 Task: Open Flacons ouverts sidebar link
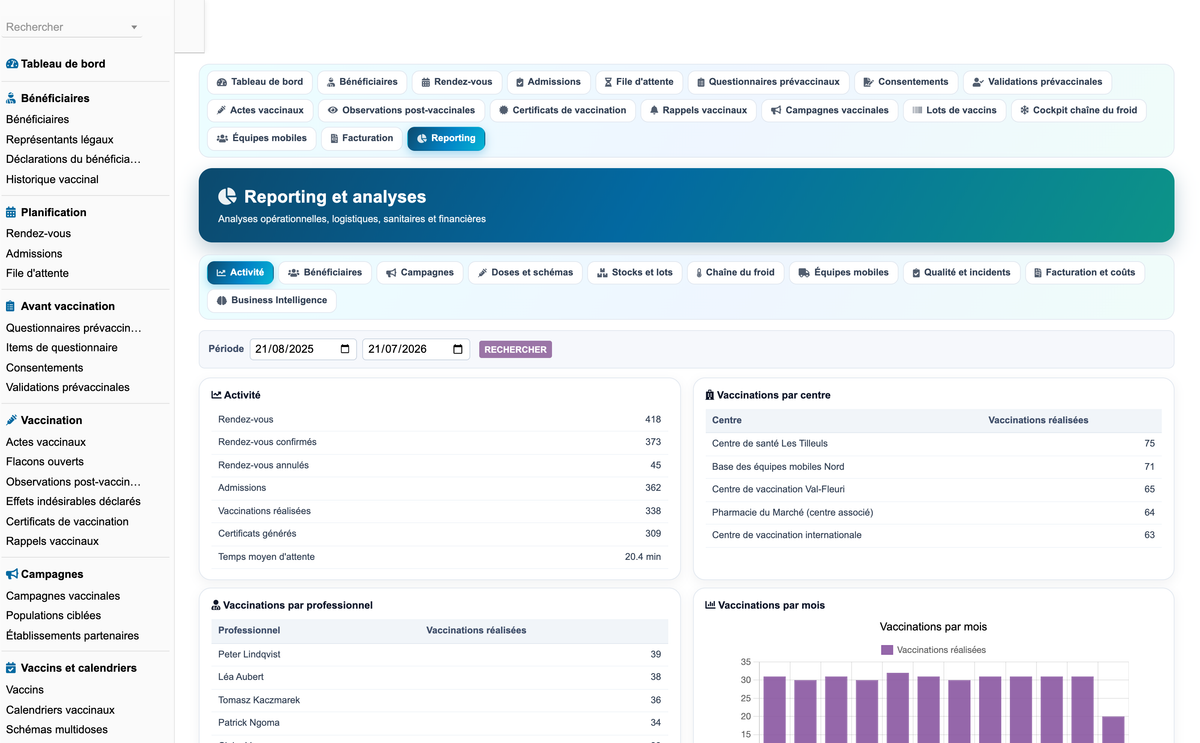45,461
